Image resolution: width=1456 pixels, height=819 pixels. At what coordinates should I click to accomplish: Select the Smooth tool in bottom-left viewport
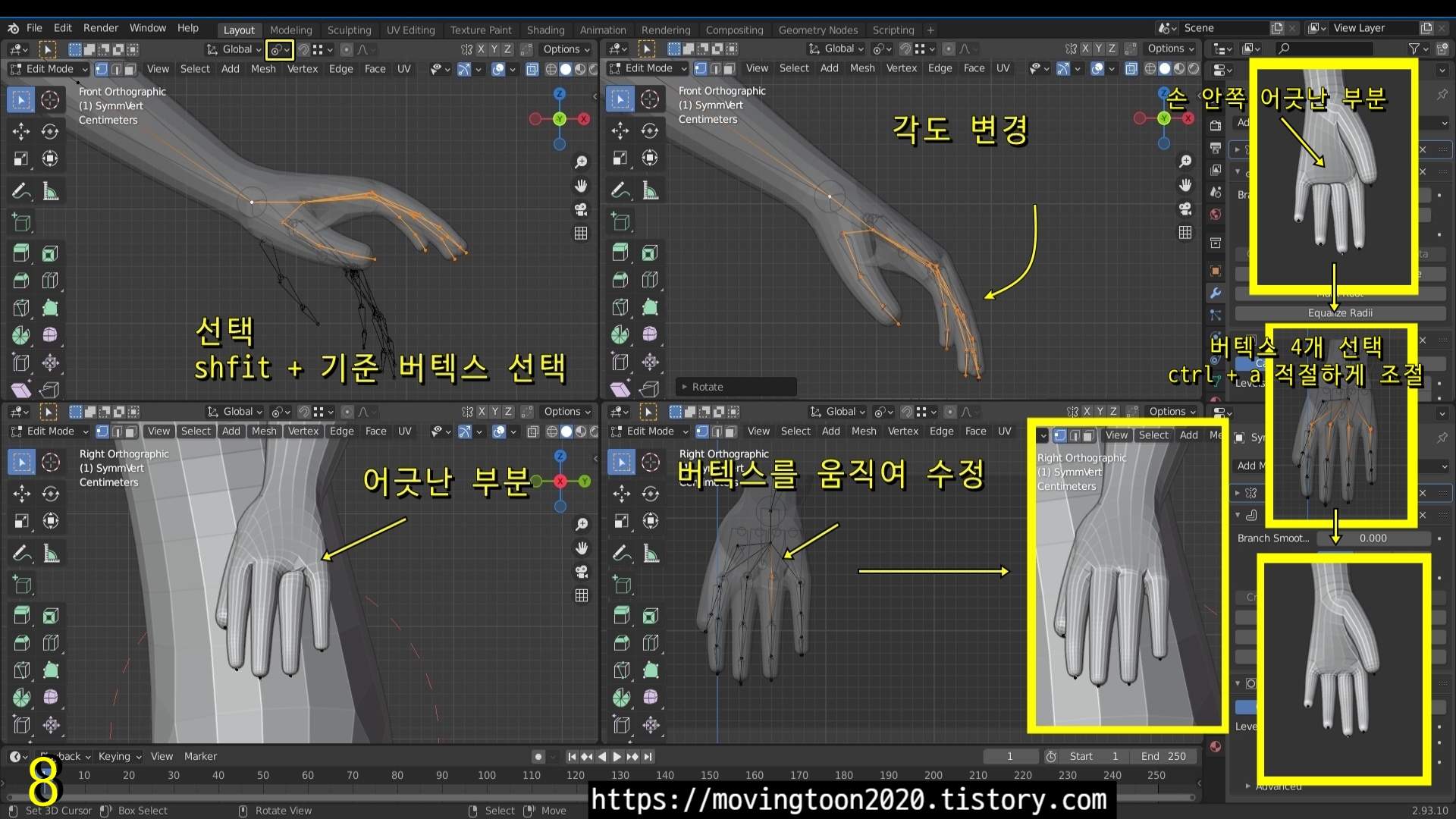tap(51, 698)
